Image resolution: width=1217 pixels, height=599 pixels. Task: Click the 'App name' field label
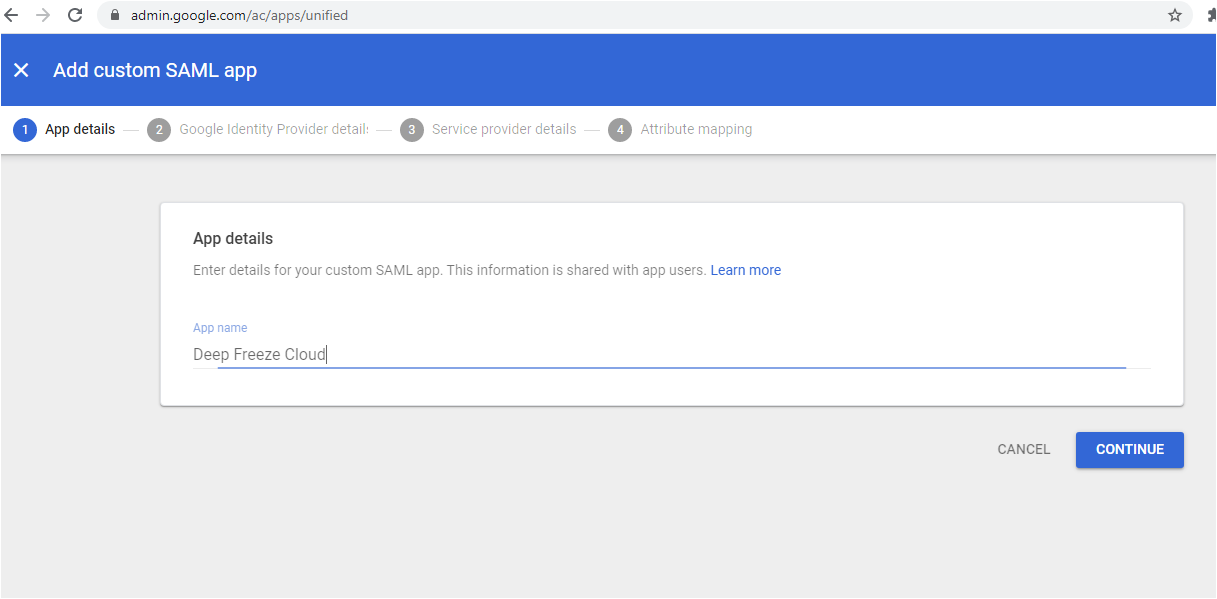pos(220,328)
